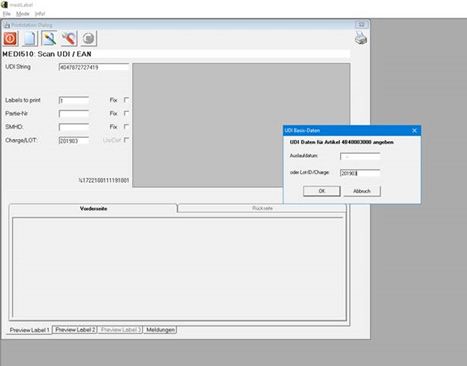Screen dimensions: 467x366
Task: Show the Meldungen tab
Action: point(160,330)
